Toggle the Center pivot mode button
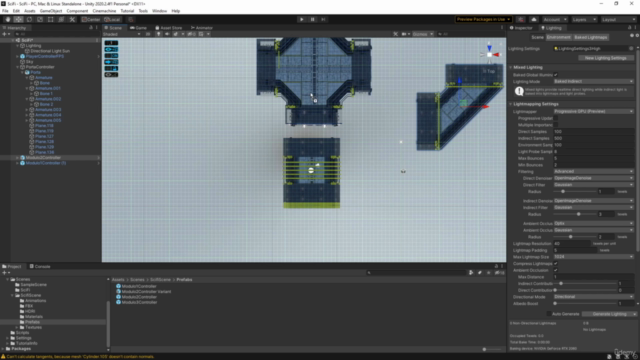This screenshot has width=640, height=360. pos(91,19)
